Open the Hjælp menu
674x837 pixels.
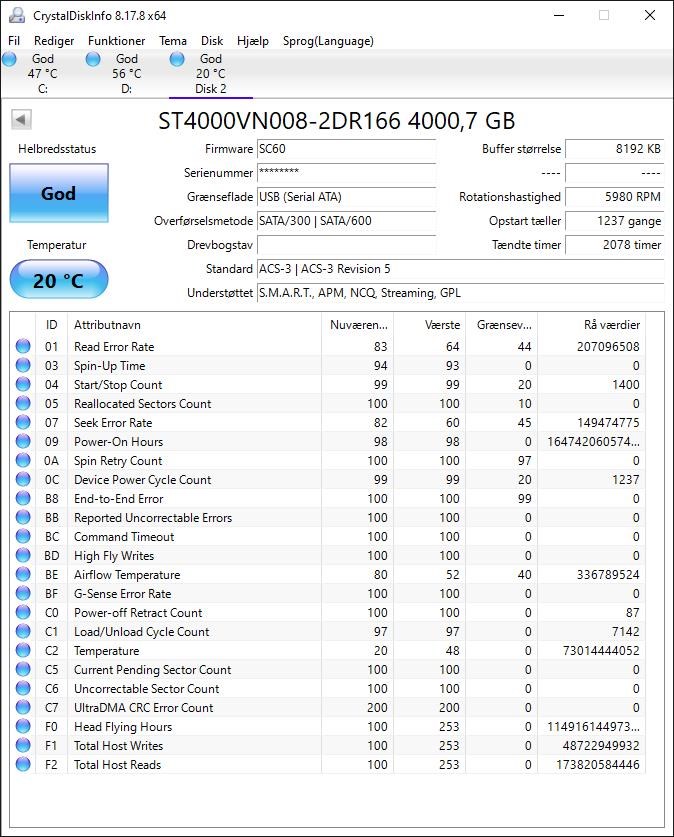coord(253,41)
